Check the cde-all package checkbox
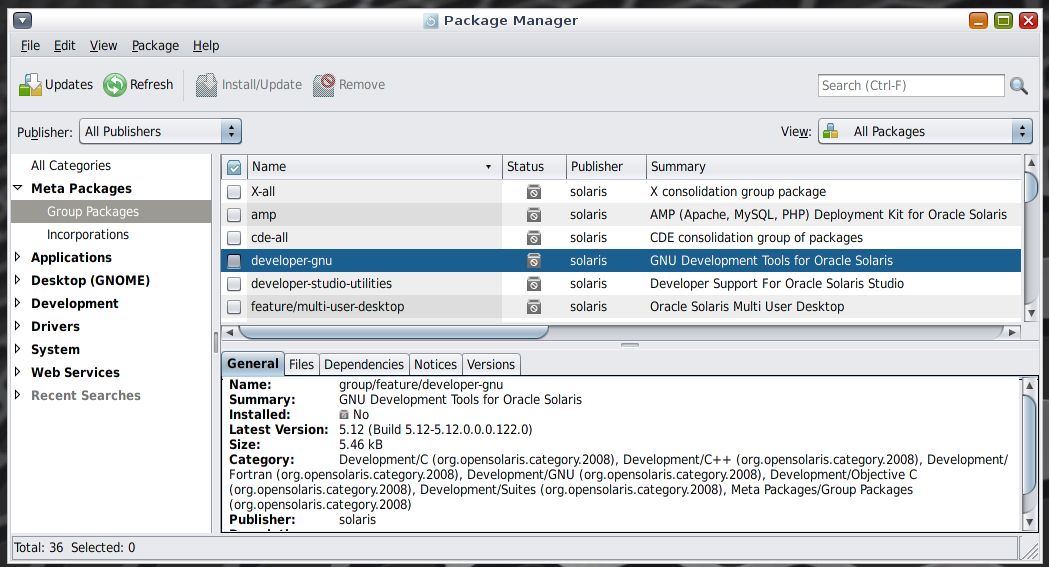 tap(234, 237)
